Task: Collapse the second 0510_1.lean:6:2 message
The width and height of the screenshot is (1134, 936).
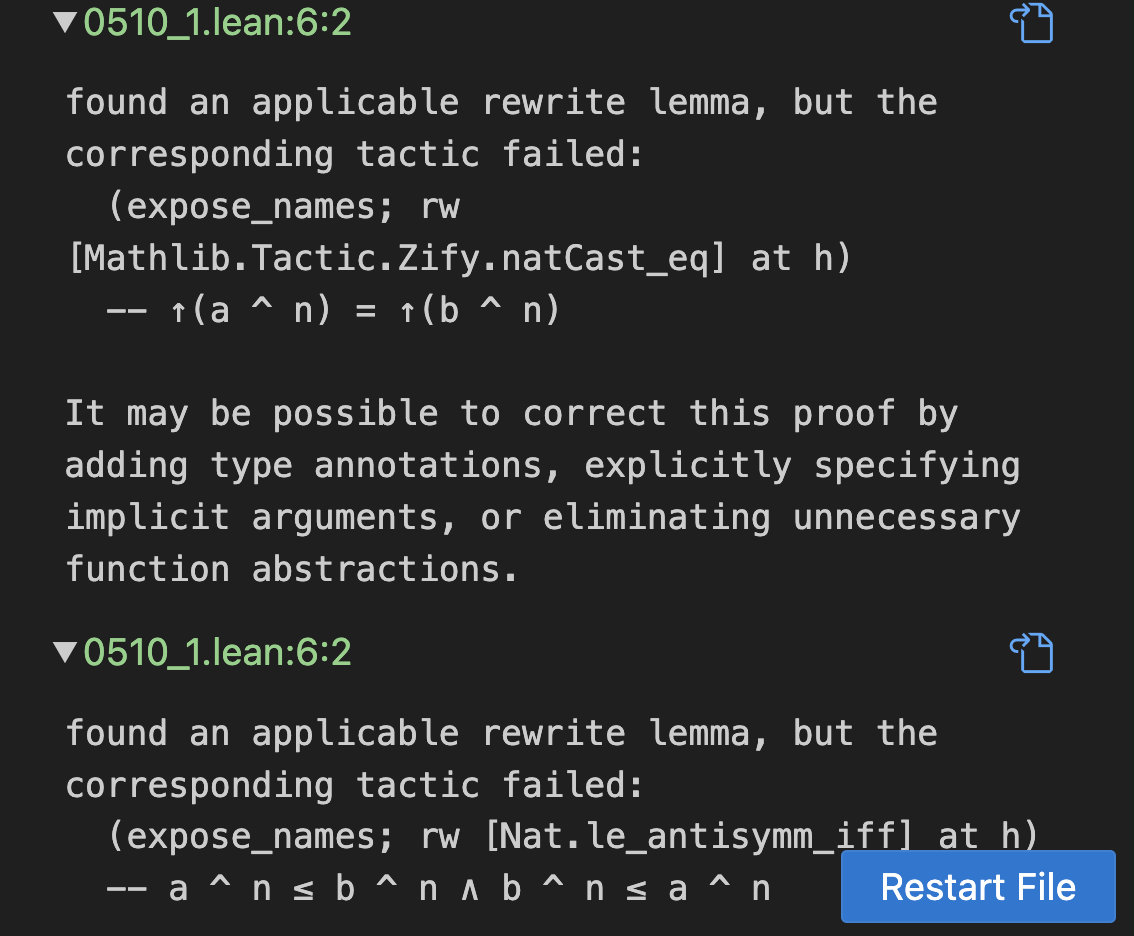Action: coord(66,653)
